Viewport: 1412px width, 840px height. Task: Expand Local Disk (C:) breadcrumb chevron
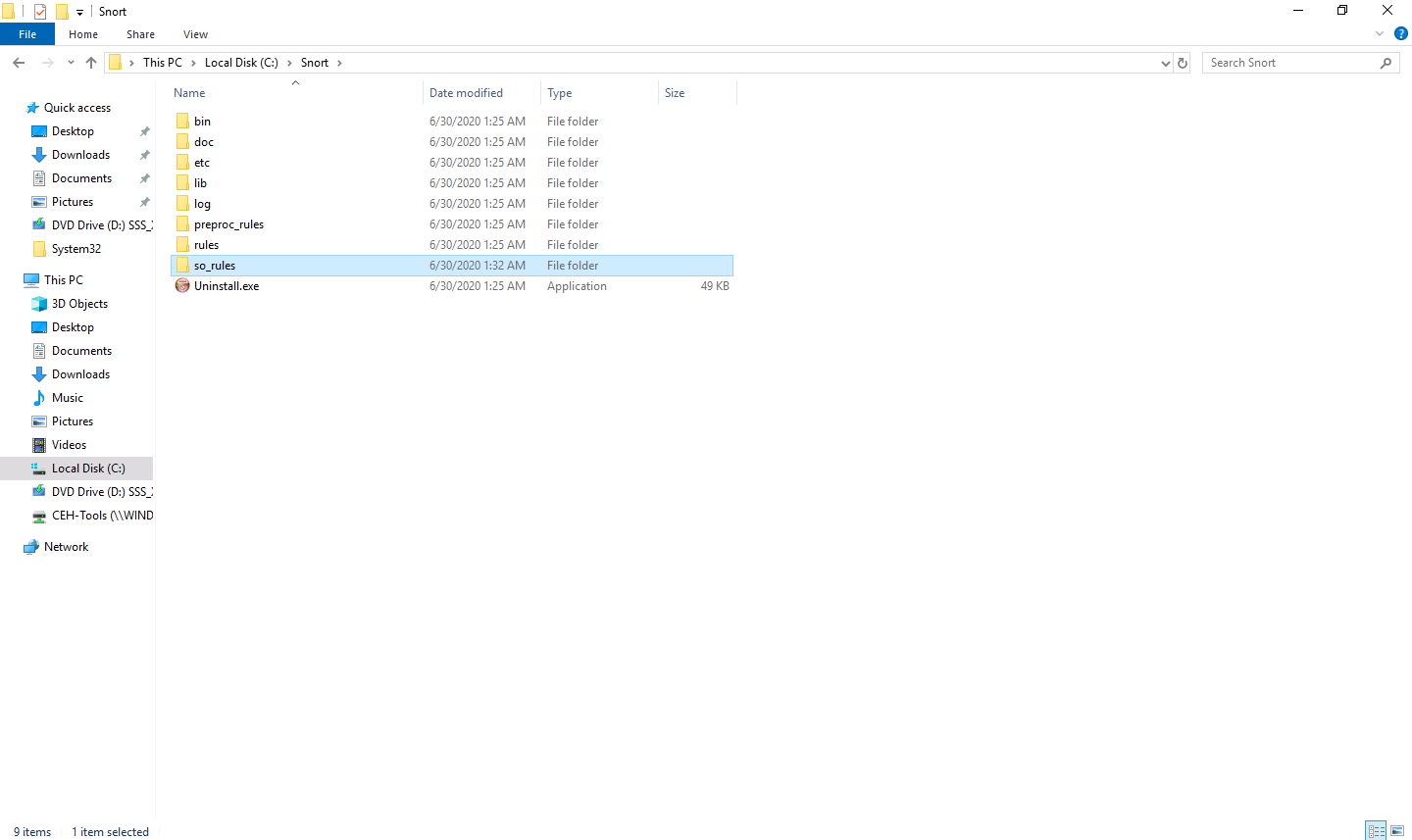[x=289, y=63]
